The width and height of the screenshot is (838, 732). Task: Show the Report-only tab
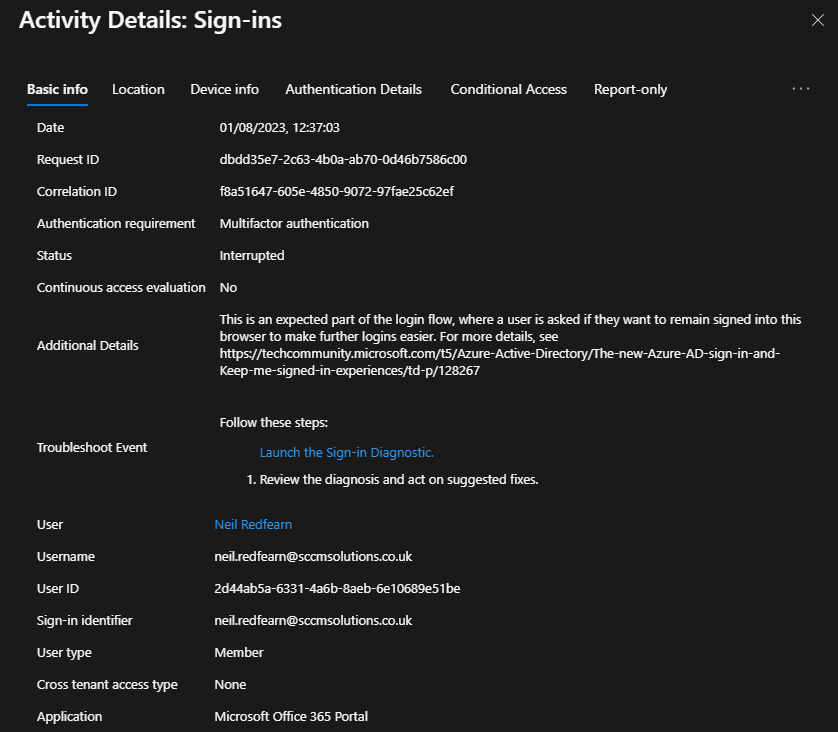click(x=630, y=89)
